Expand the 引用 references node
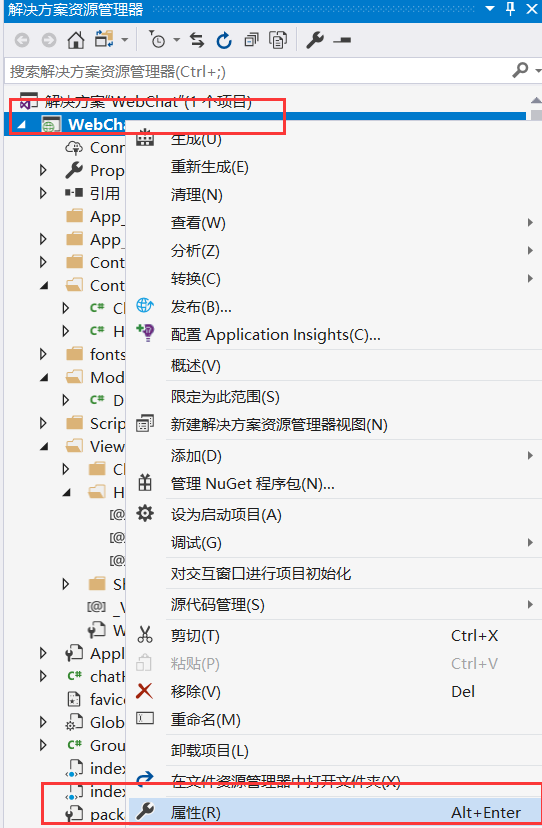 pos(43,193)
